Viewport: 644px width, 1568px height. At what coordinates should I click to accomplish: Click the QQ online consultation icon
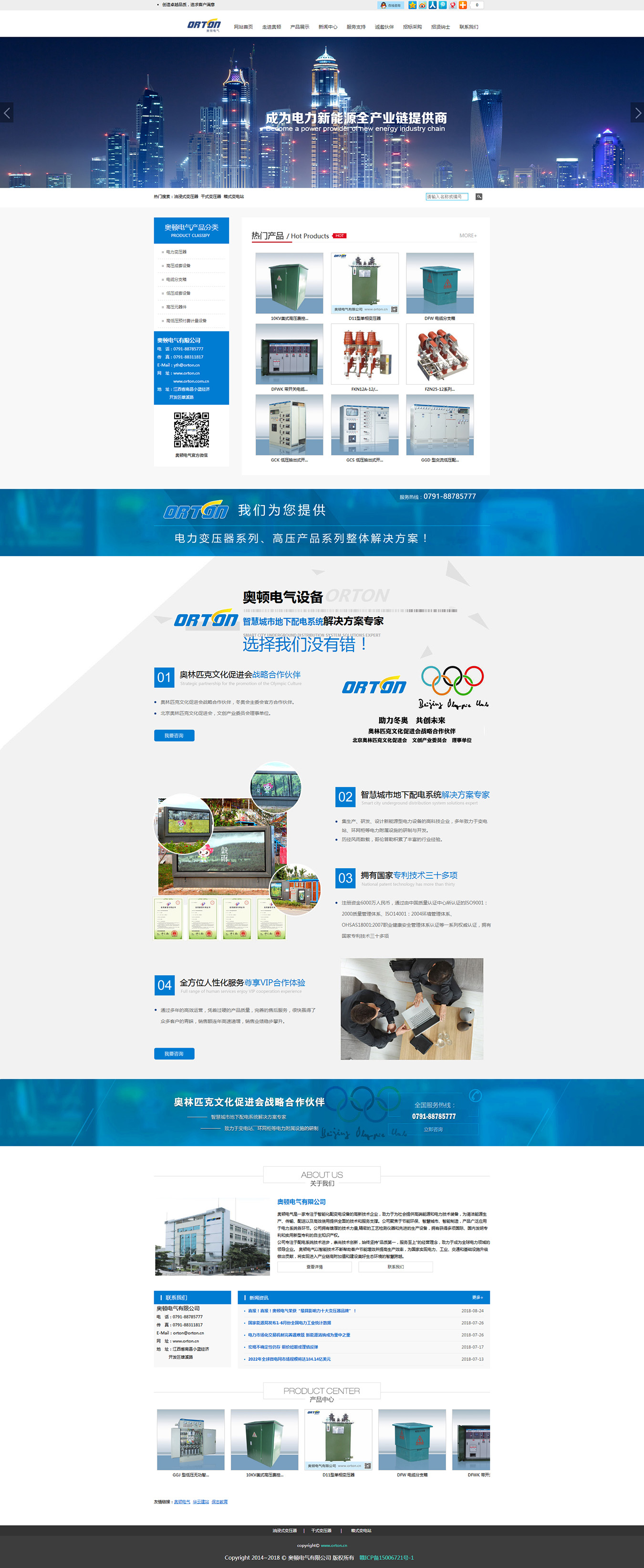(x=390, y=5)
